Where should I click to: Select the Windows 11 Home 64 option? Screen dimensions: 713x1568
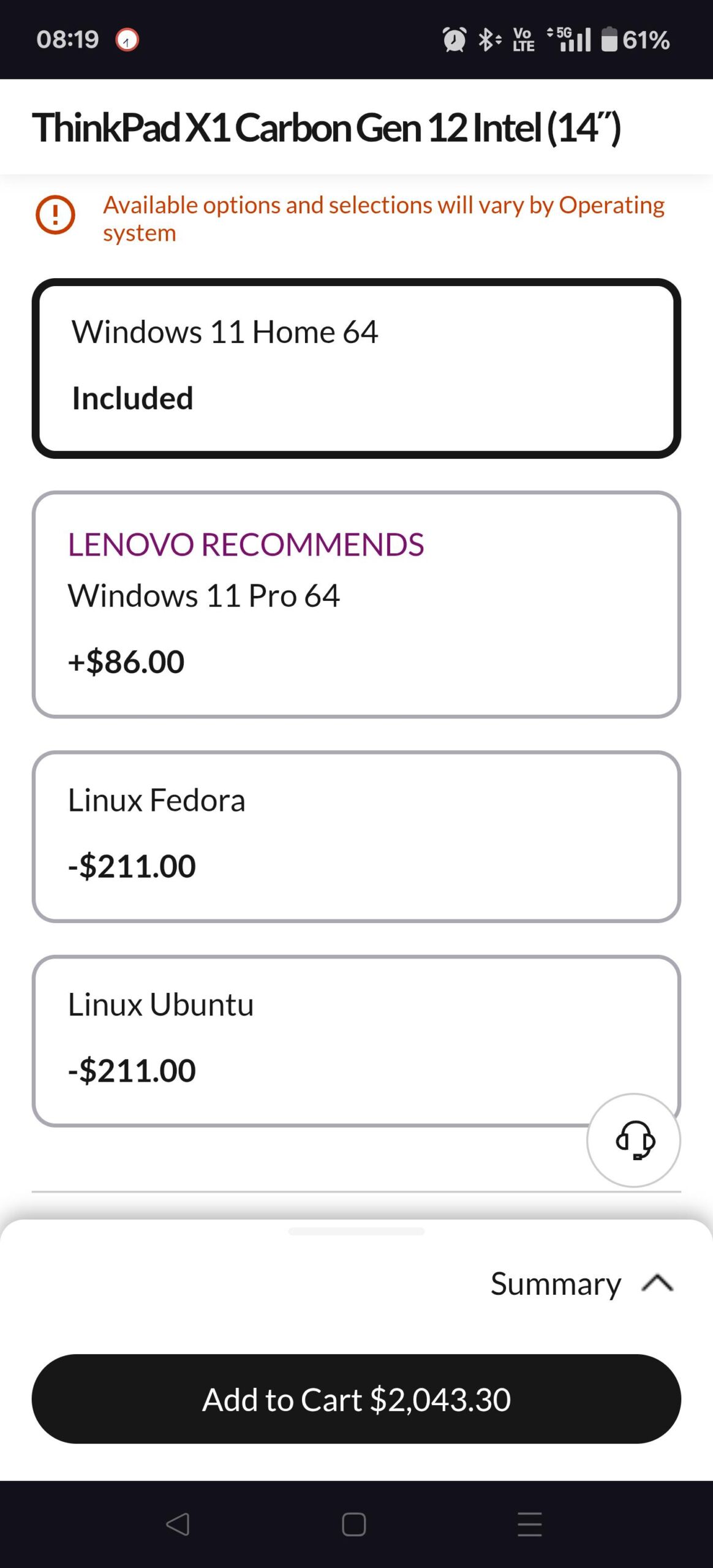click(356, 368)
